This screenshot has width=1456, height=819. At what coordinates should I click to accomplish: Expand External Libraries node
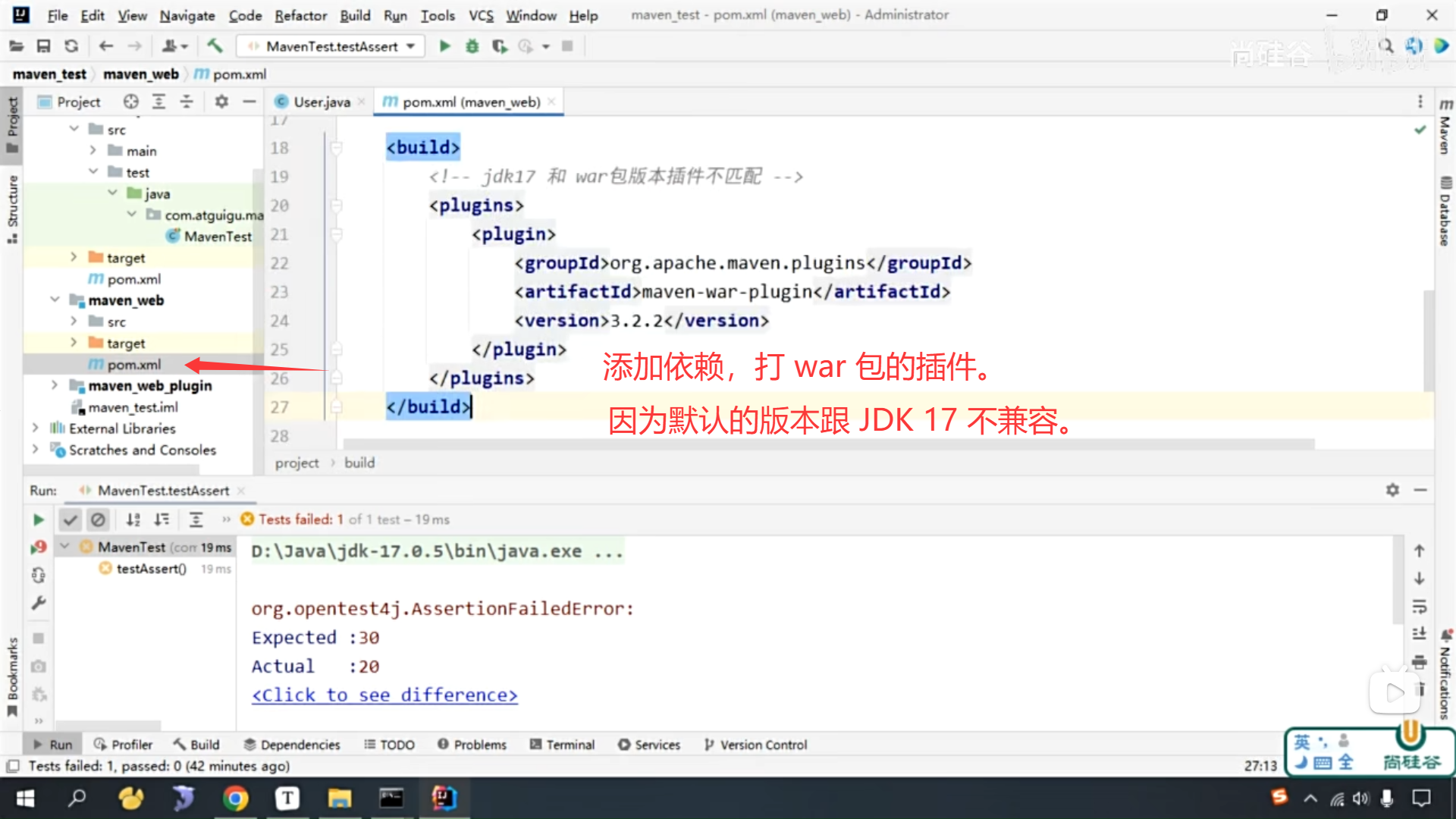(35, 428)
